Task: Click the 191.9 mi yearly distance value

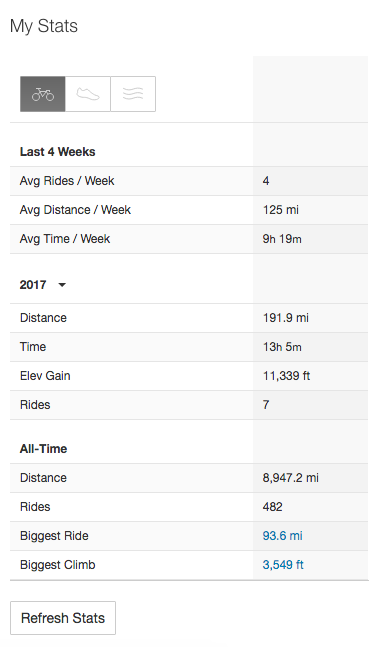Action: tap(286, 318)
